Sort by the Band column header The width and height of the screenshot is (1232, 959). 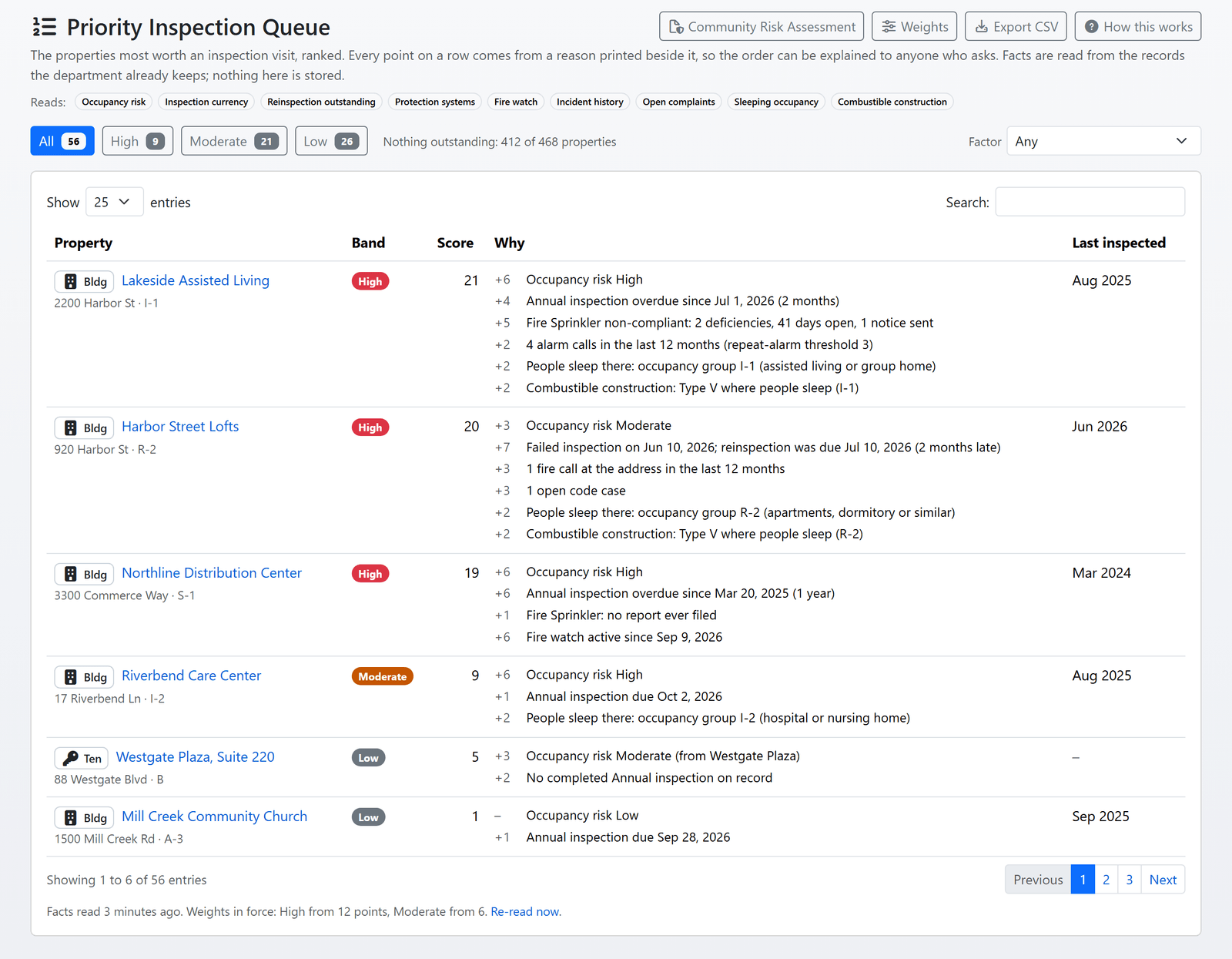pyautogui.click(x=368, y=243)
